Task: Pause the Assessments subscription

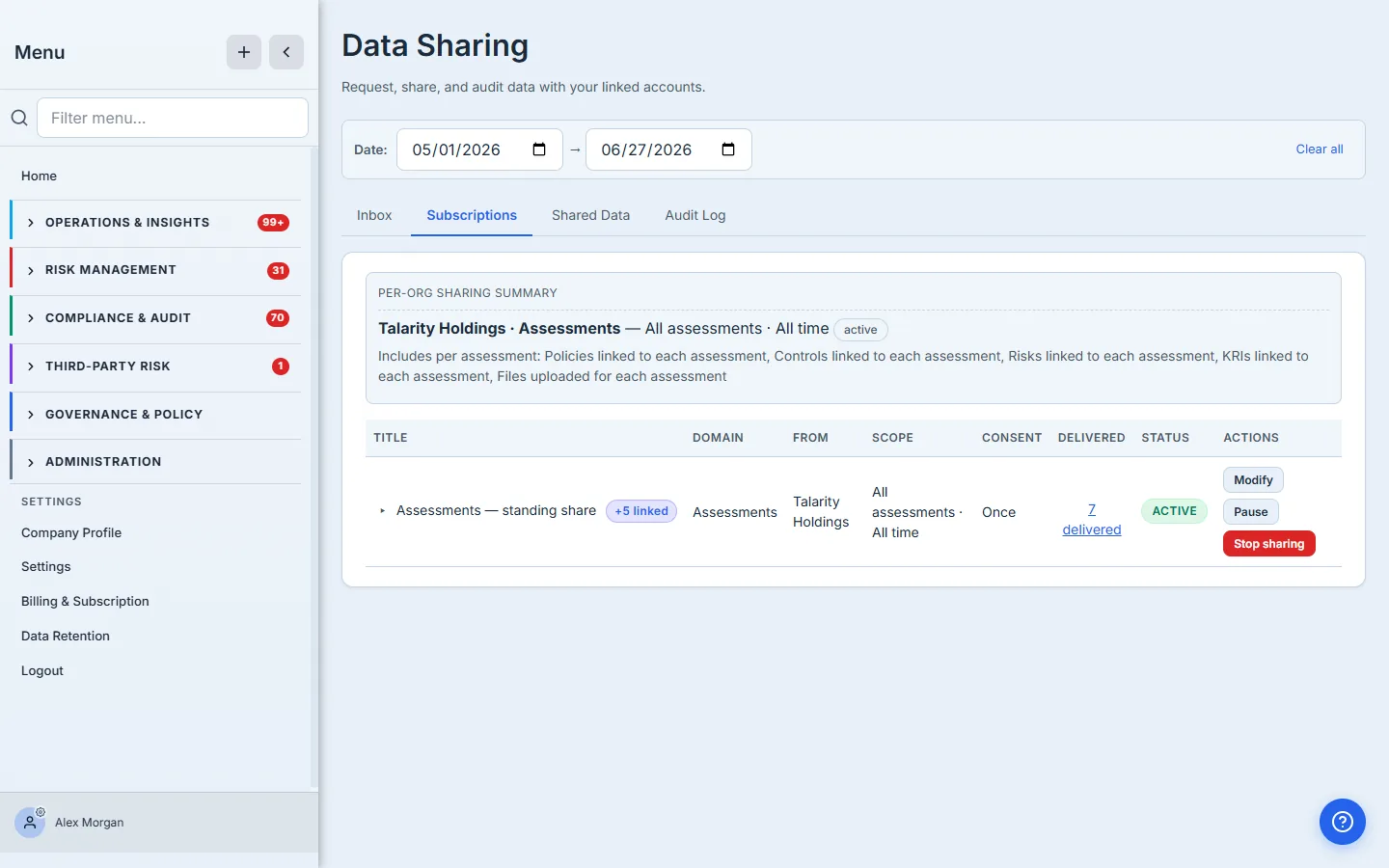Action: [x=1251, y=512]
